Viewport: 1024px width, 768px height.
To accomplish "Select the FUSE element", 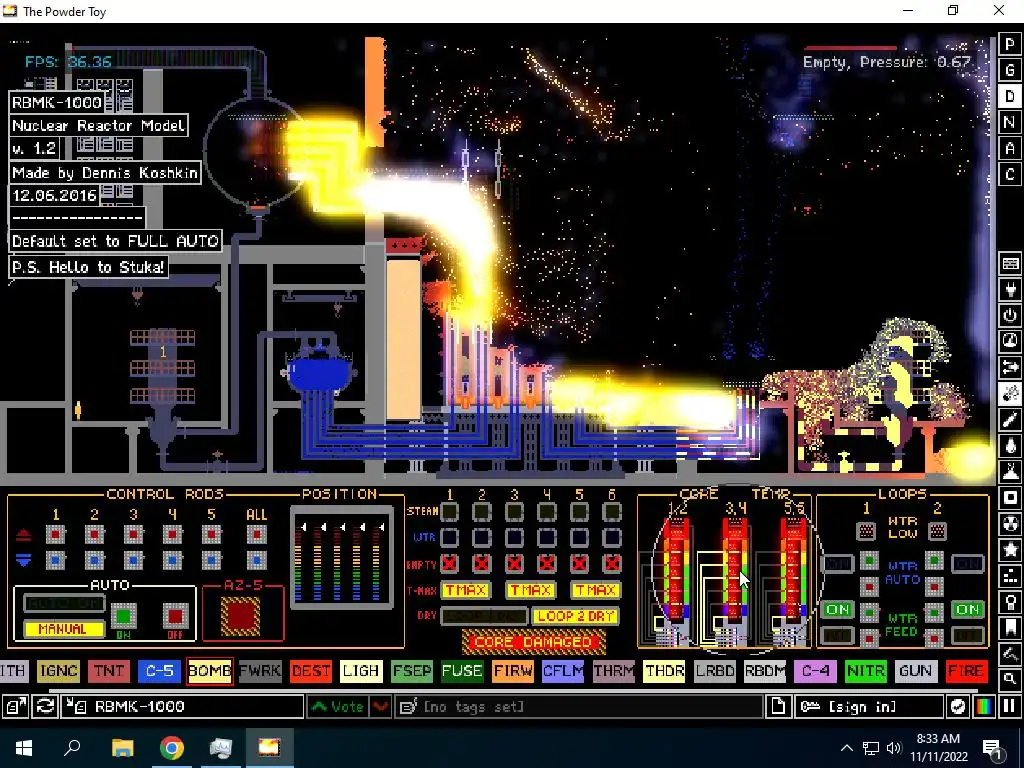I will tap(462, 671).
